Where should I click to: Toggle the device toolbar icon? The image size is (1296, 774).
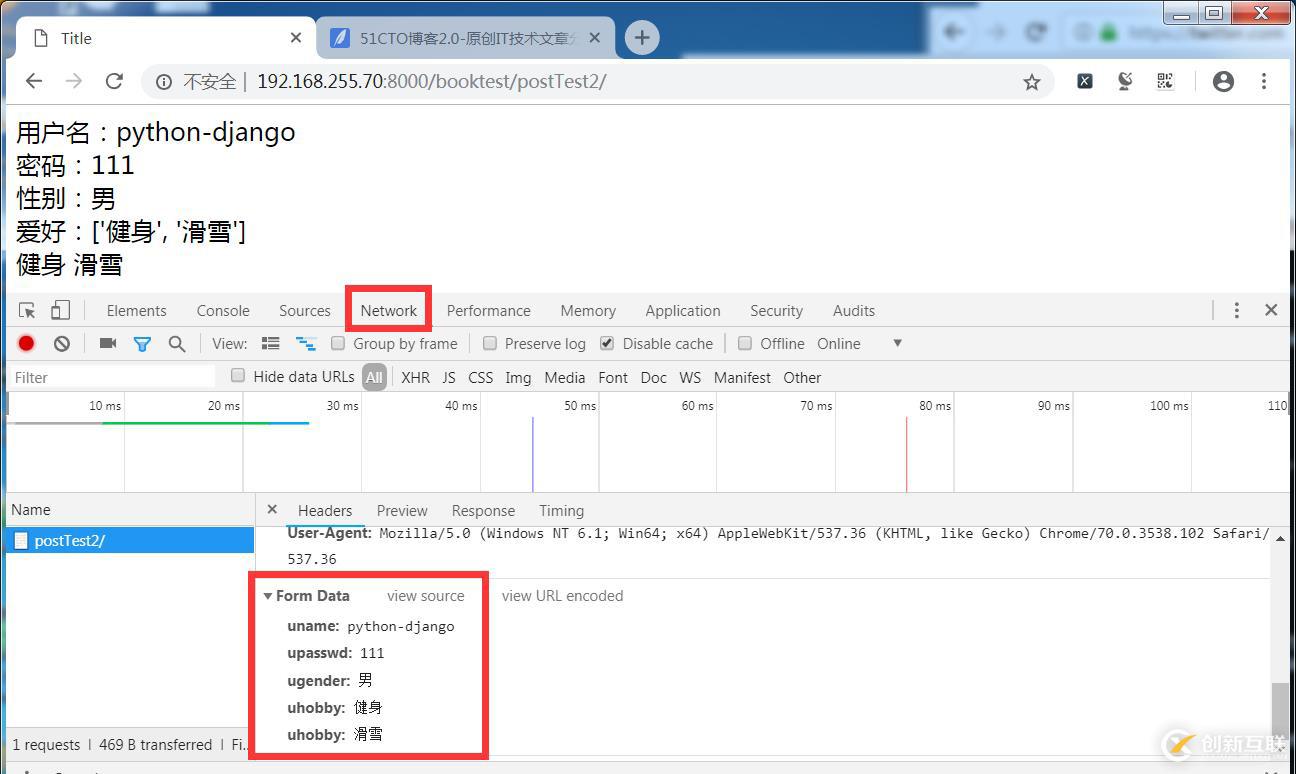[x=61, y=310]
